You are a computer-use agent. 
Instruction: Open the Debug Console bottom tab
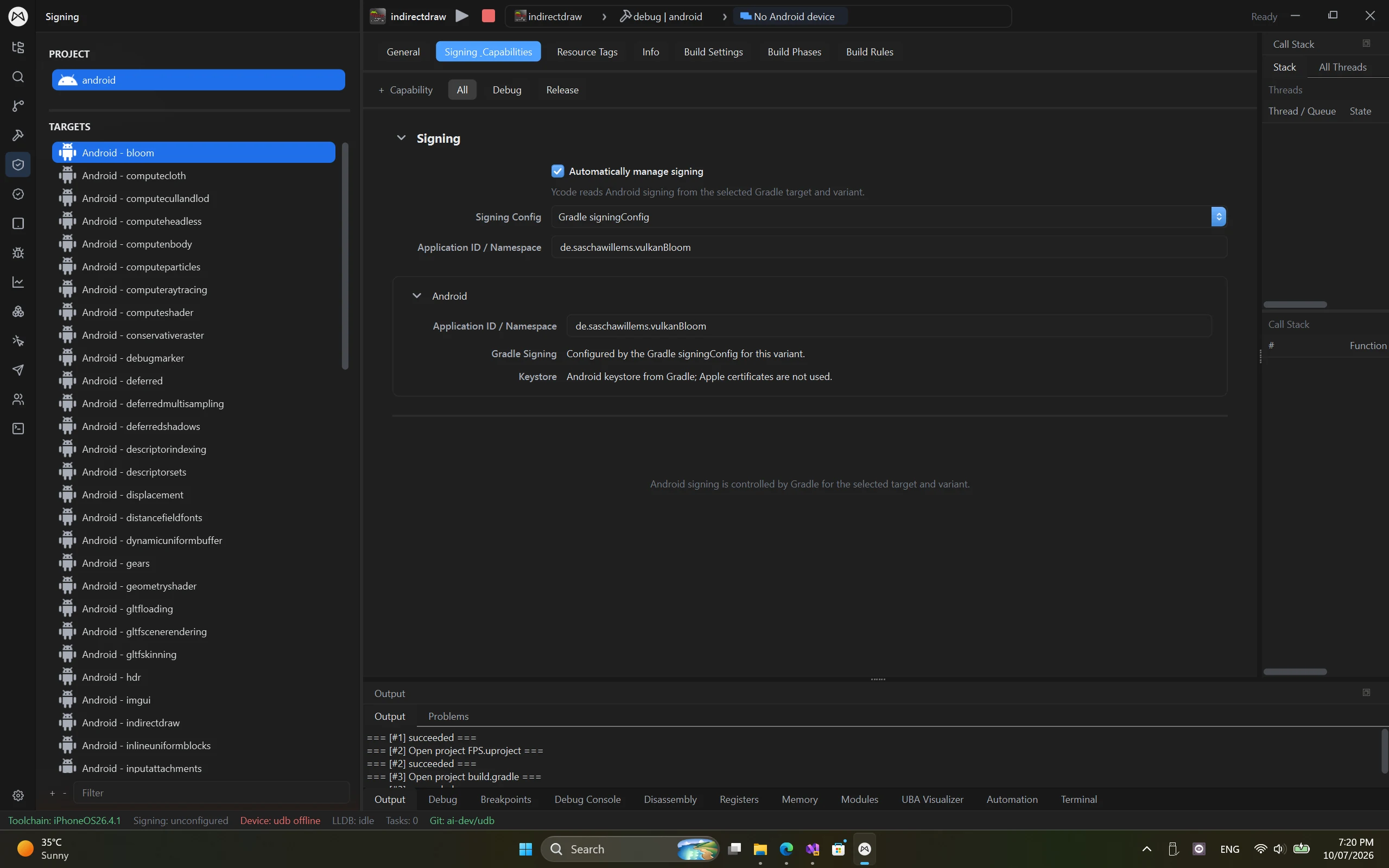(x=587, y=799)
